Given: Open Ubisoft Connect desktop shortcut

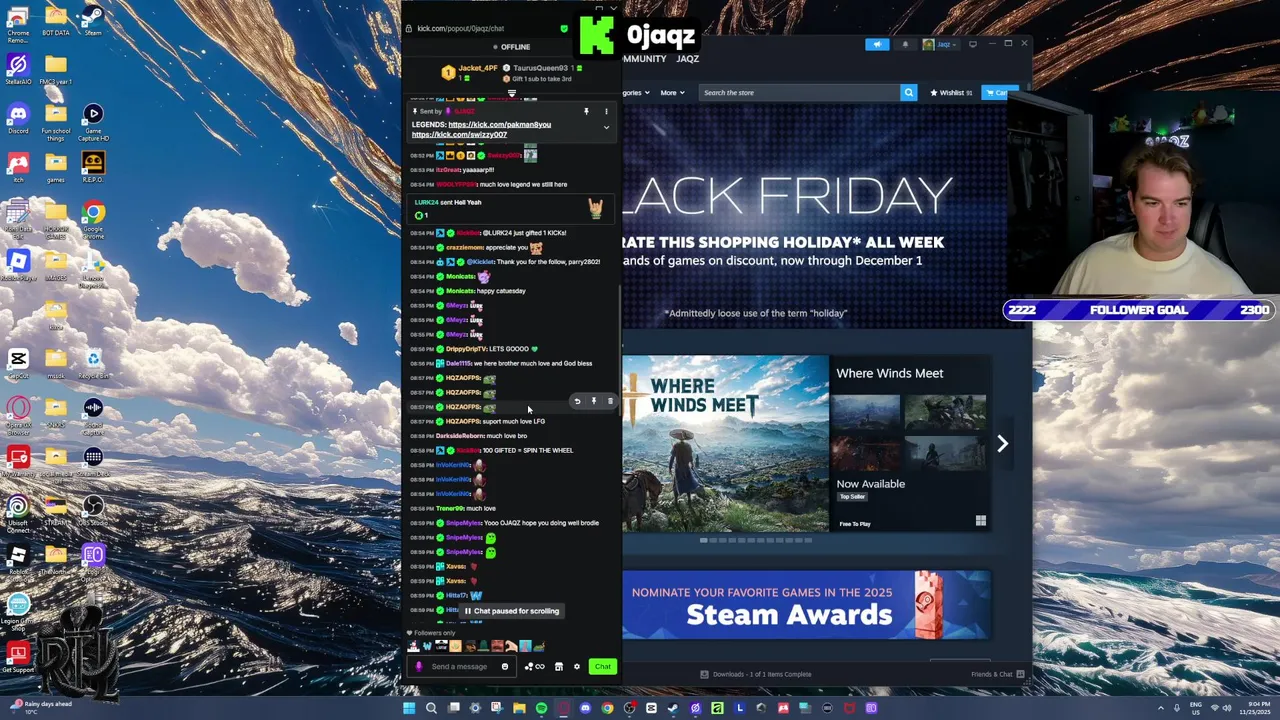Looking at the screenshot, I should [18, 515].
